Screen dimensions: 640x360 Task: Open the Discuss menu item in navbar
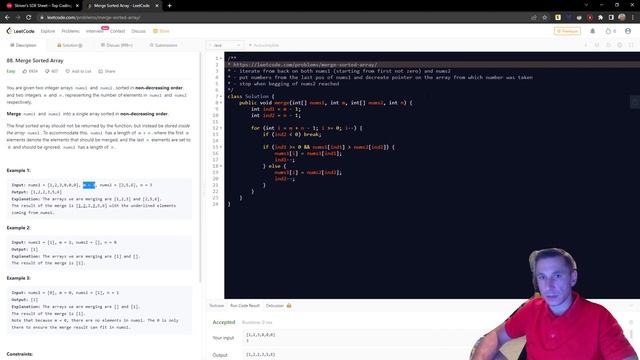tap(138, 31)
